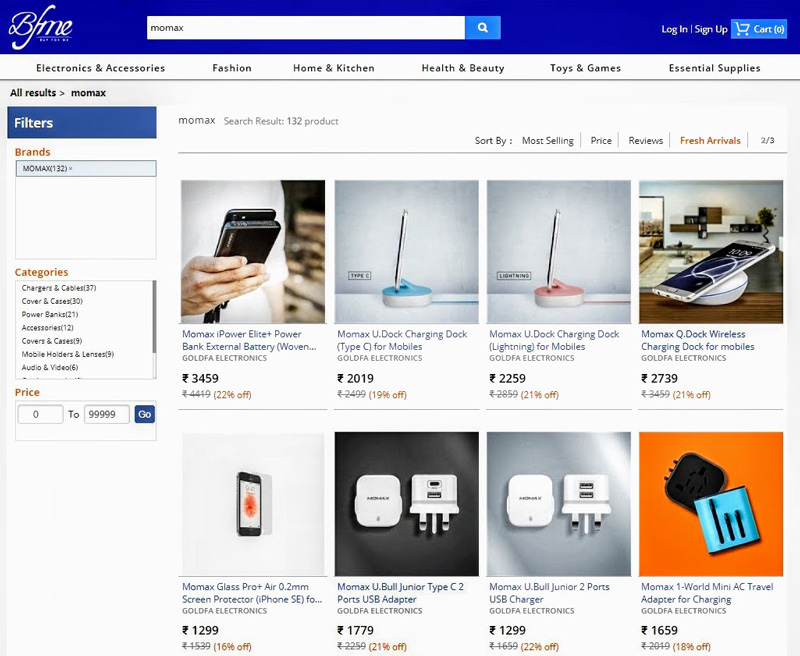The image size is (800, 656).
Task: Click the categories list scrollbar
Action: [x=154, y=316]
